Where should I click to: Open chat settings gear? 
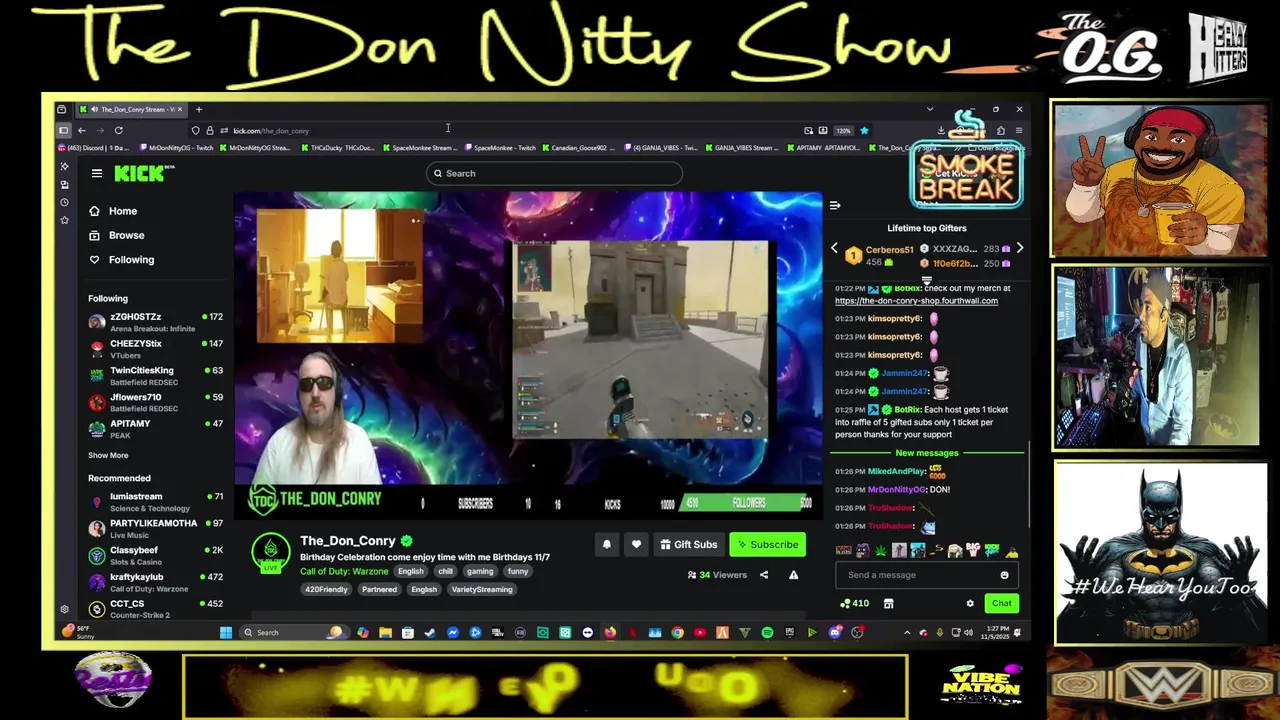[969, 604]
